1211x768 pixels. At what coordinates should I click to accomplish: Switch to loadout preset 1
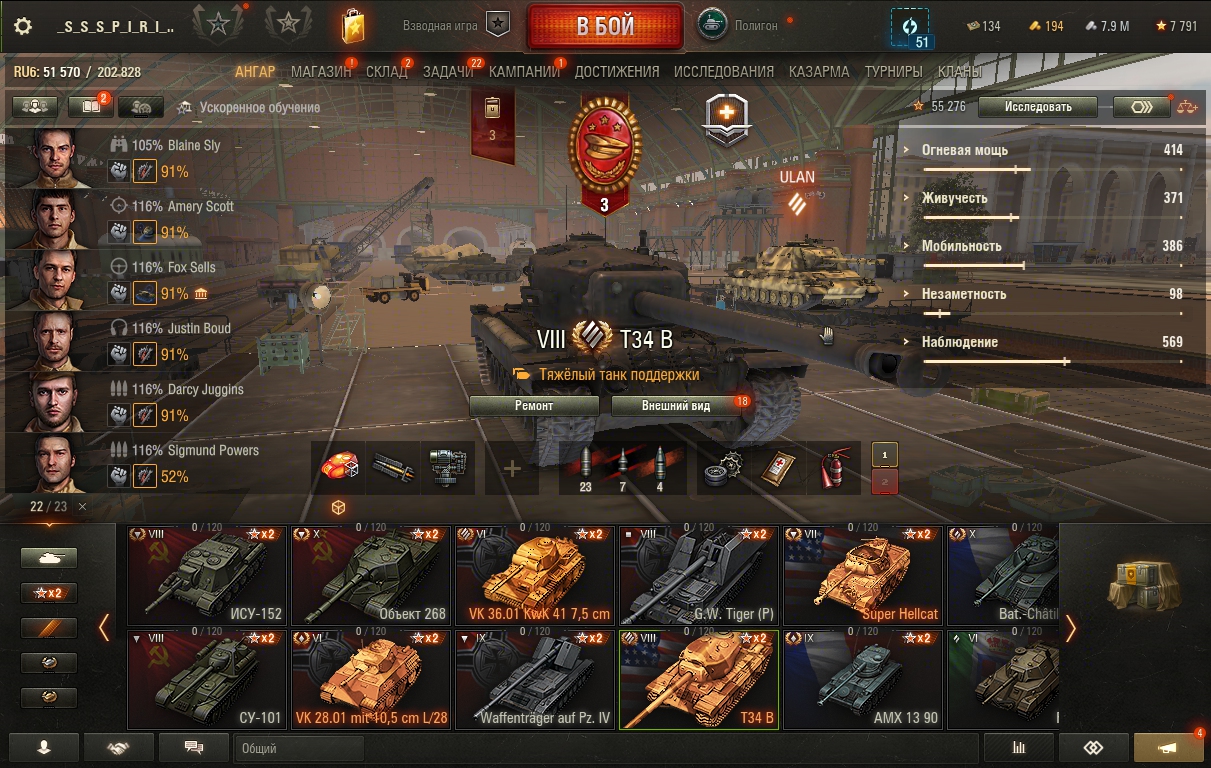point(885,455)
